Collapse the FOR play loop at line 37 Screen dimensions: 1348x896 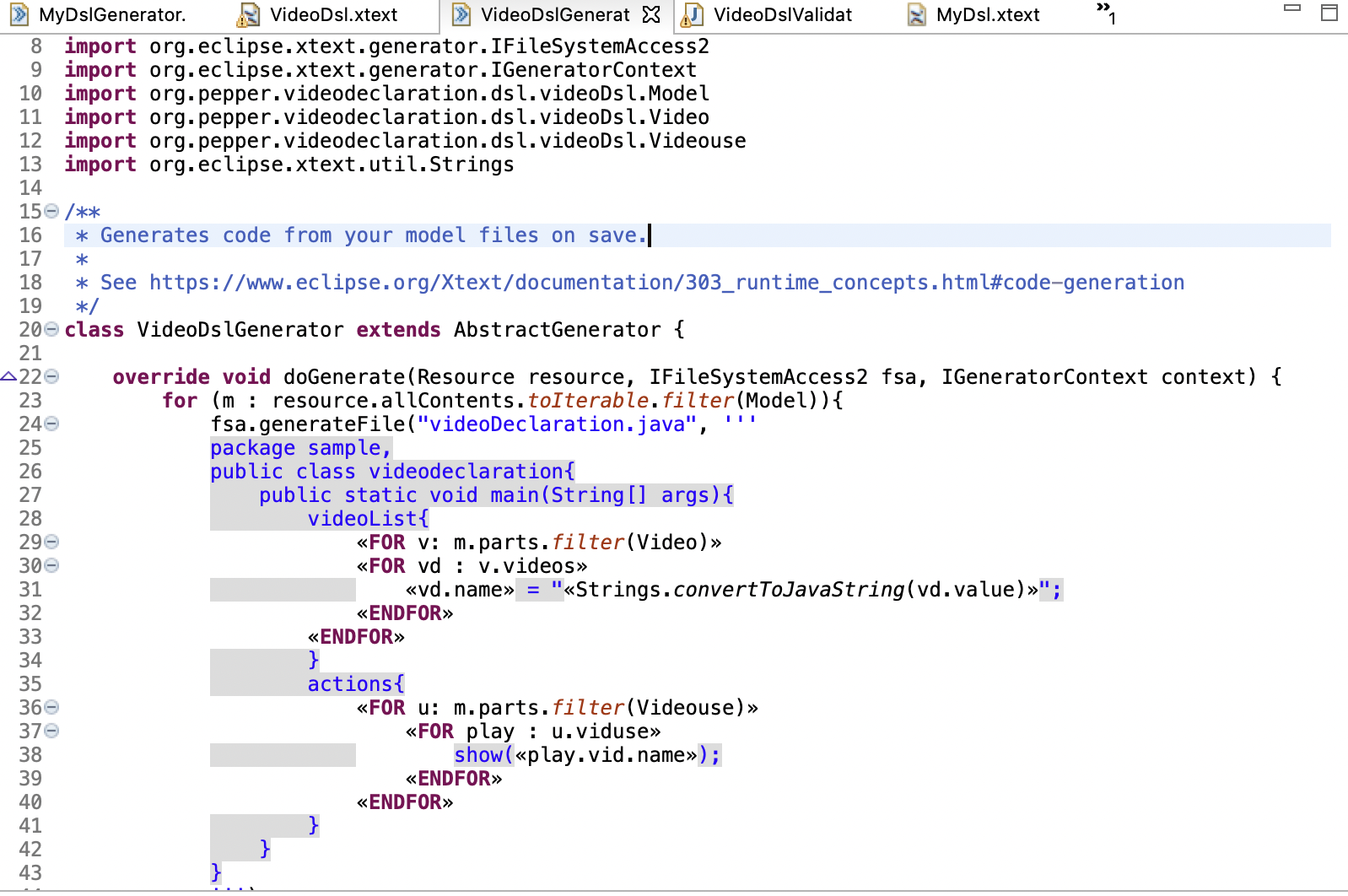(51, 731)
